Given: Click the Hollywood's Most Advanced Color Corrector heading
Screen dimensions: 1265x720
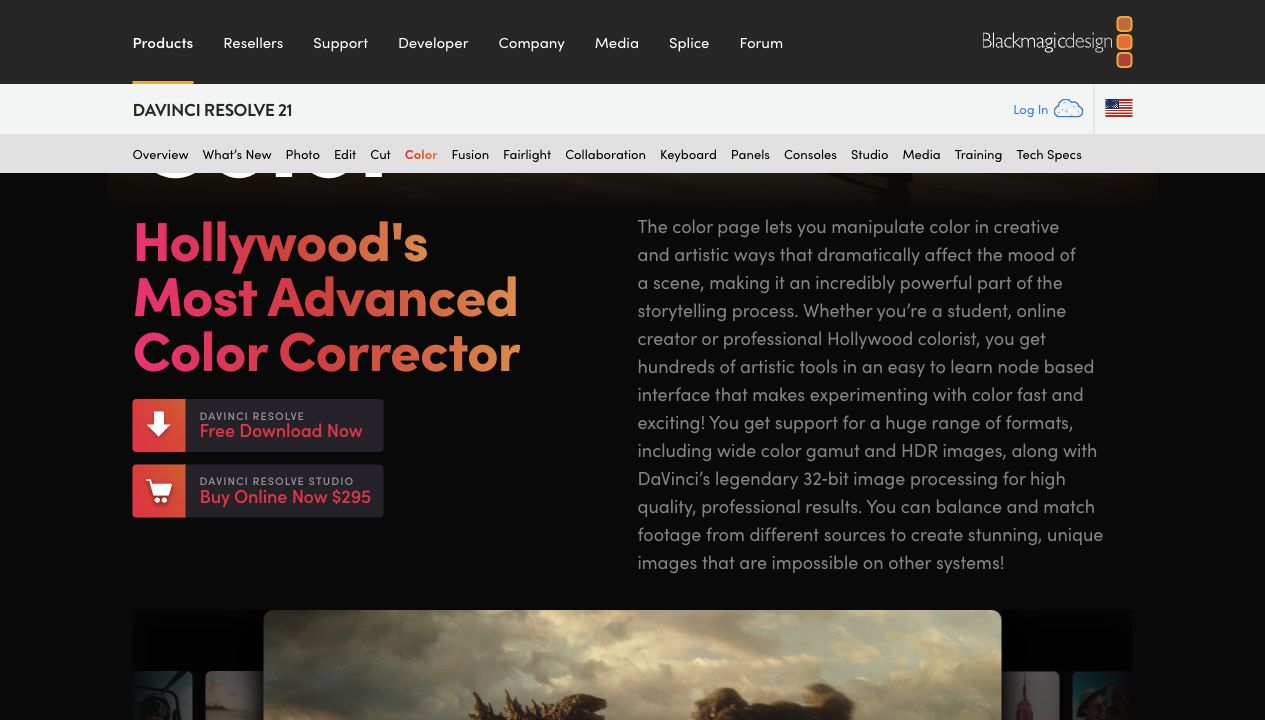Looking at the screenshot, I should coord(326,296).
